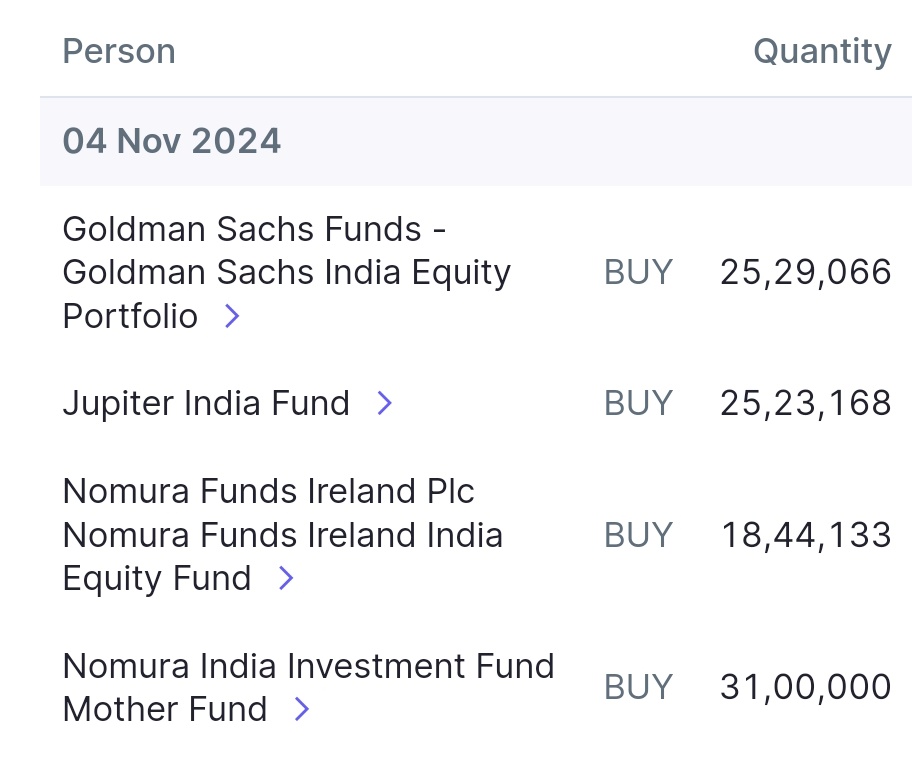Sort by the Person column header

(119, 51)
